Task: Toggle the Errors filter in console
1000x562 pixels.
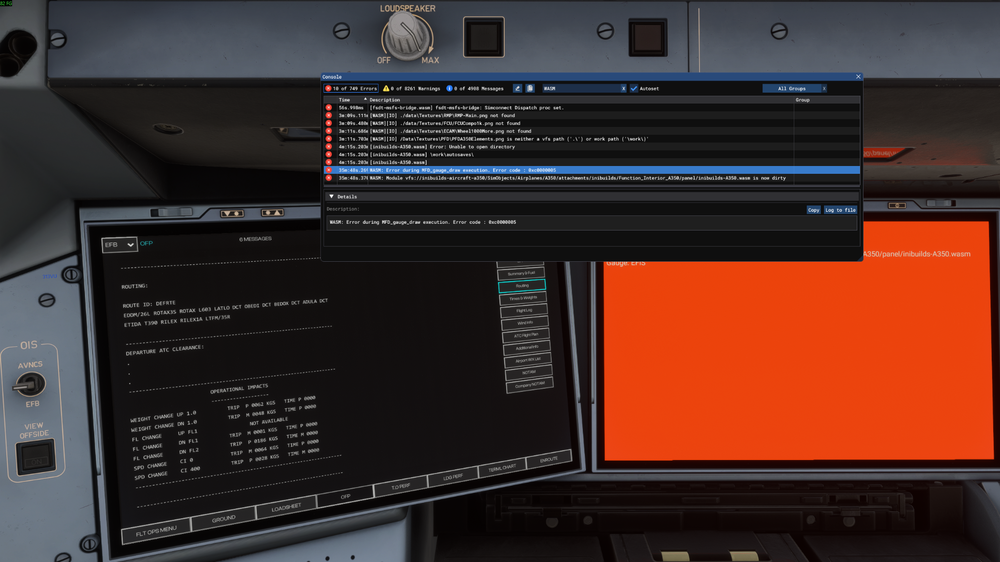Action: (x=351, y=88)
